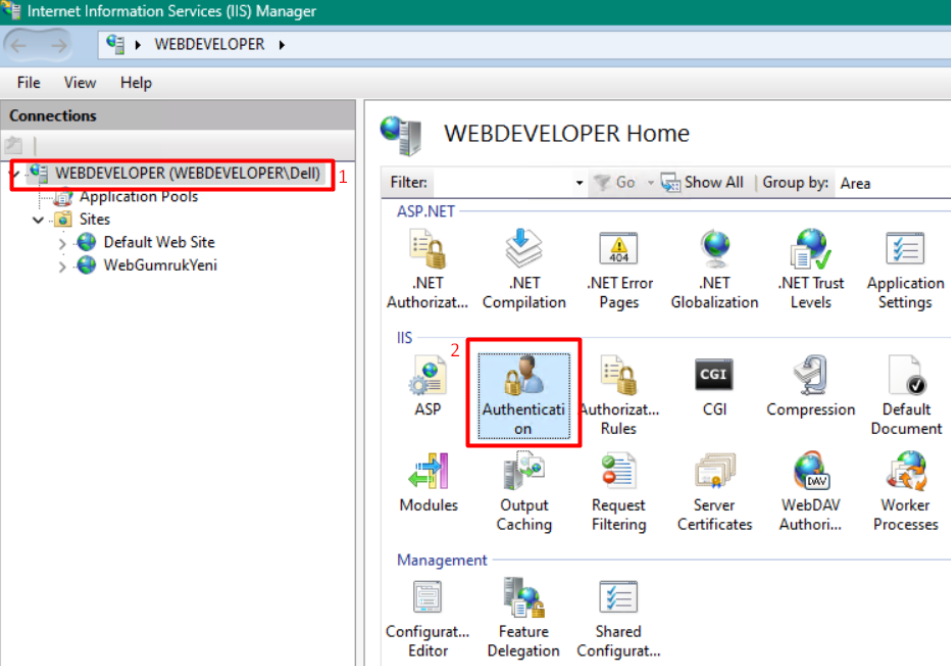The width and height of the screenshot is (951, 666).
Task: Select Default Web Site
Action: [159, 242]
